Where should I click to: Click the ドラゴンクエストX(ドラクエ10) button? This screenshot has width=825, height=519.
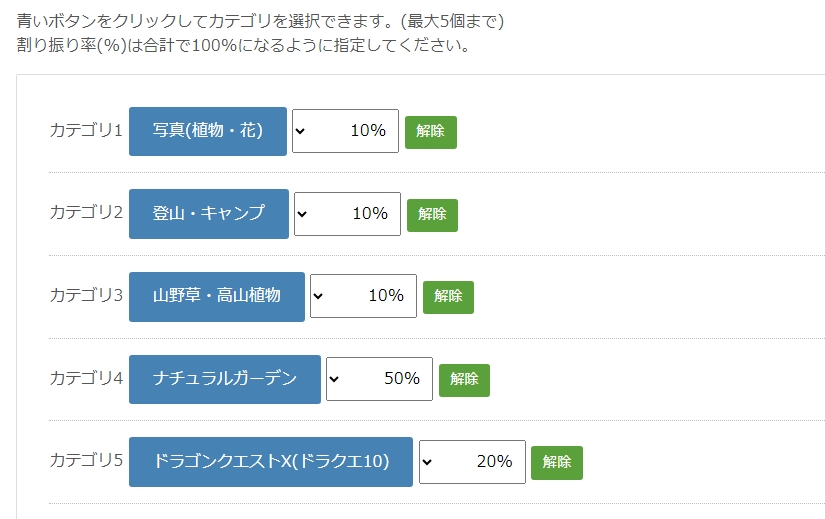click(x=271, y=461)
